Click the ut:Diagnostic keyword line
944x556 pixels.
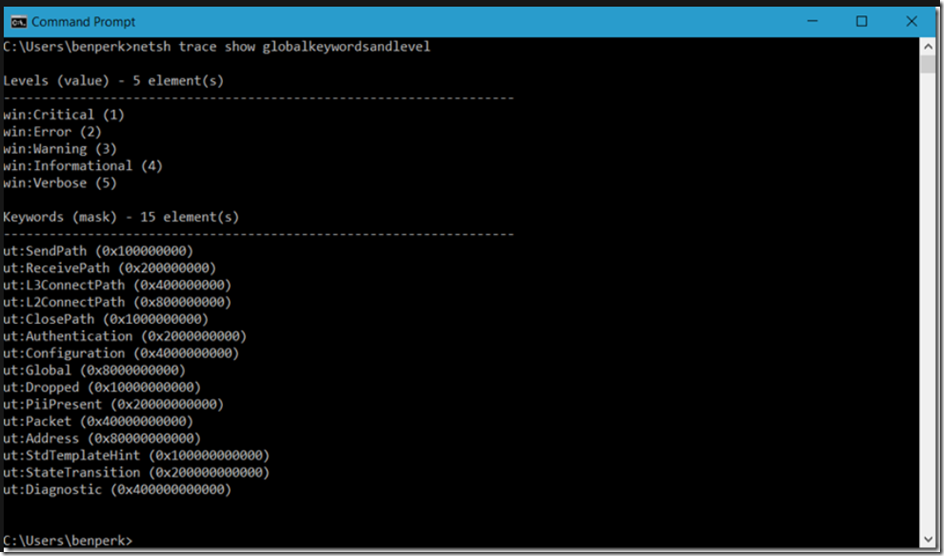(117, 490)
